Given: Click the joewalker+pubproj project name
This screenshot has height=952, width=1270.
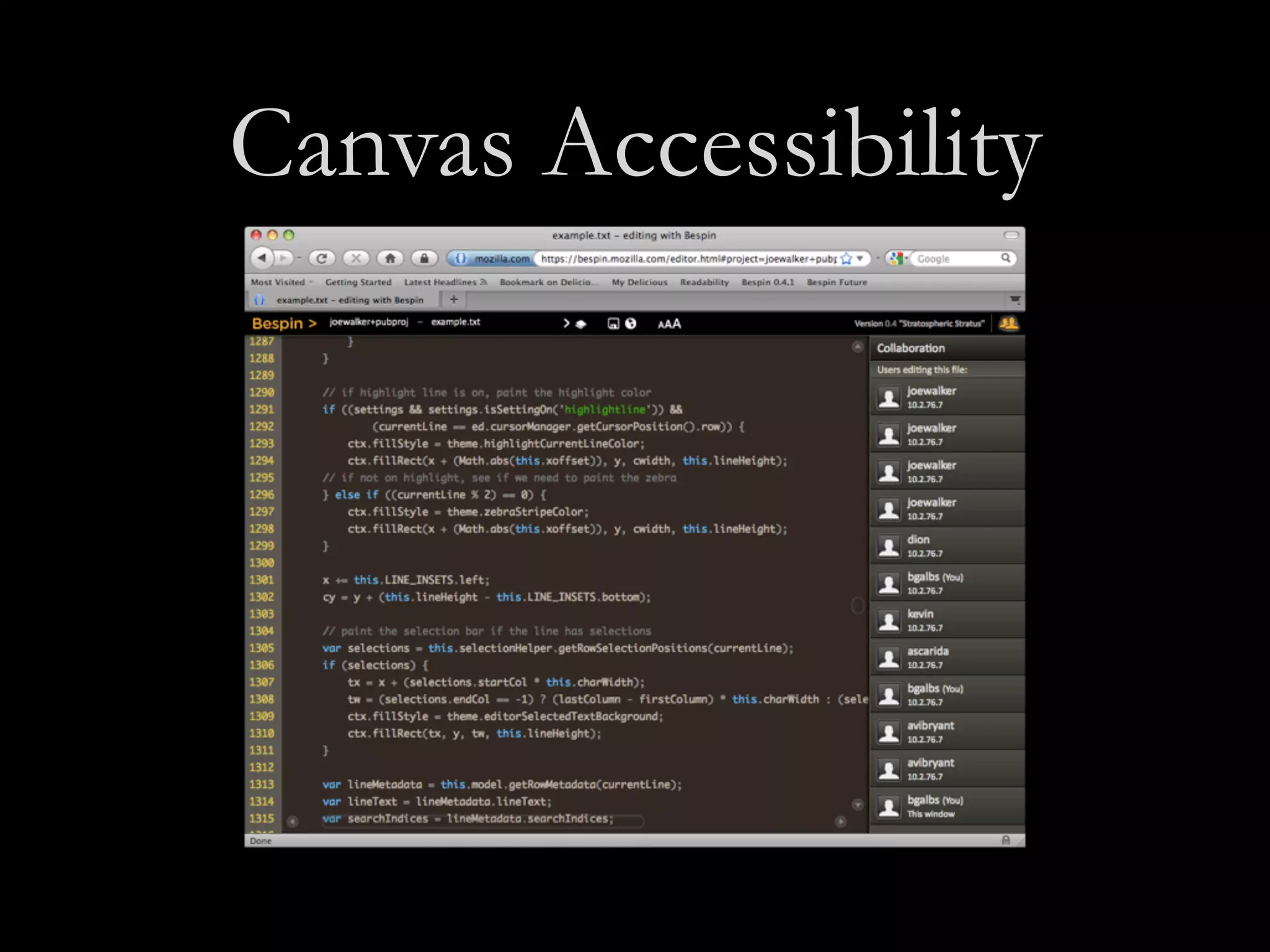Looking at the screenshot, I should click(x=369, y=322).
